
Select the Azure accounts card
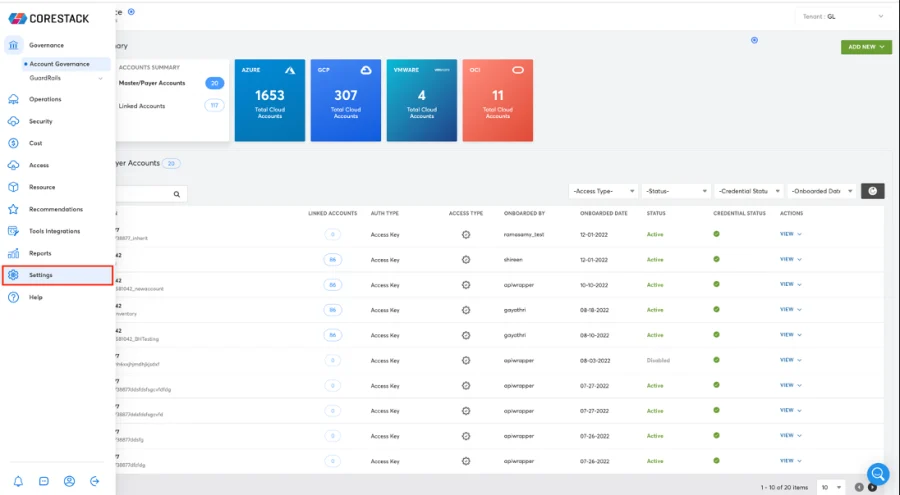[x=268, y=100]
